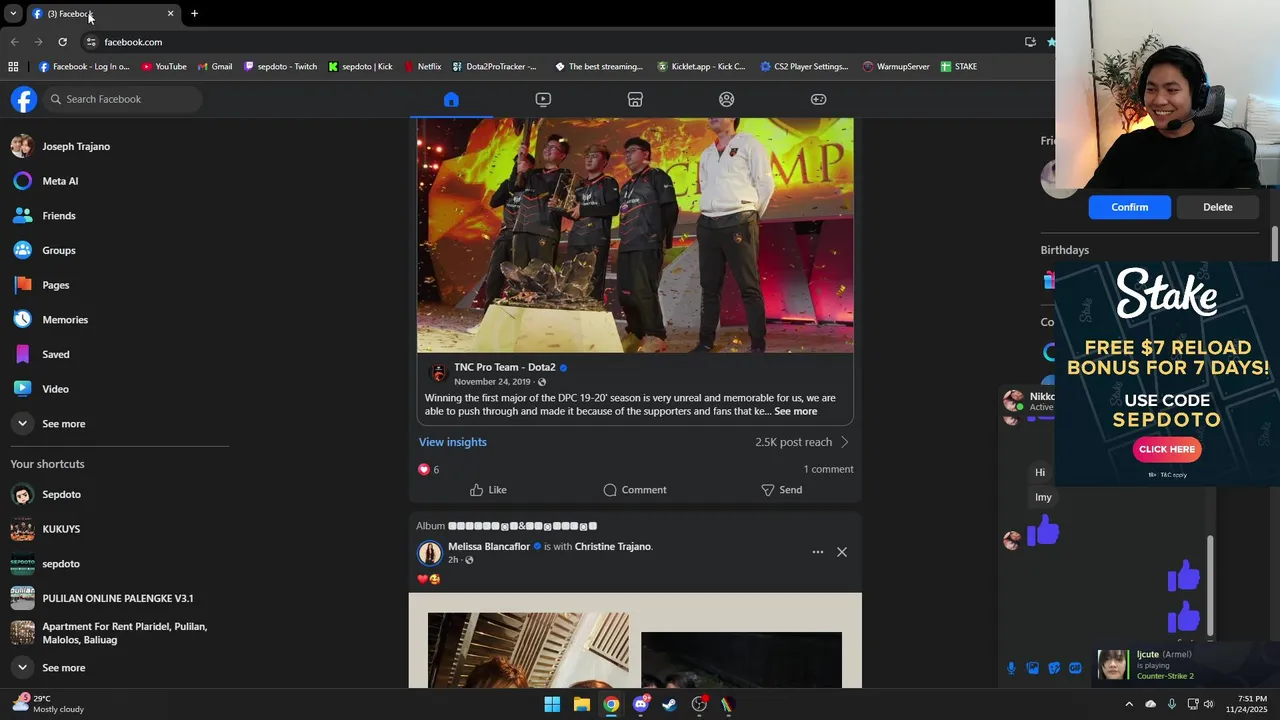Open a new browser tab
The height and width of the screenshot is (720, 1280).
(x=194, y=13)
